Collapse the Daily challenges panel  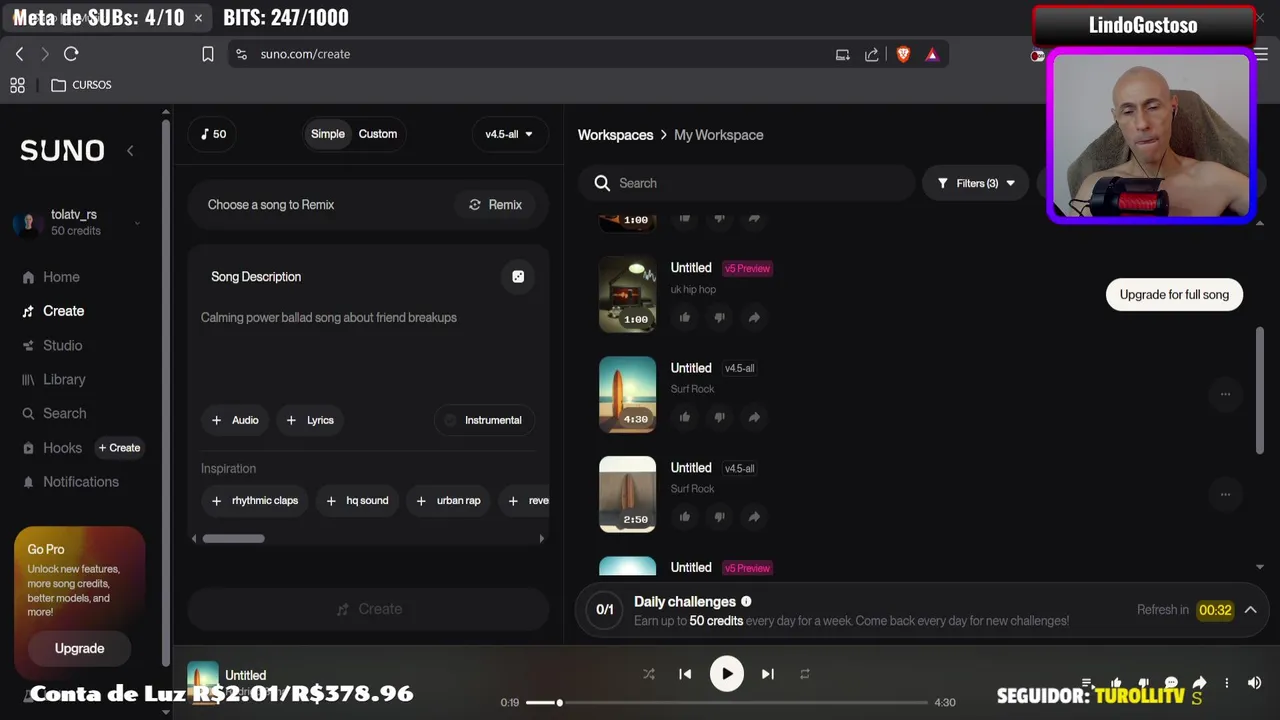(x=1250, y=610)
